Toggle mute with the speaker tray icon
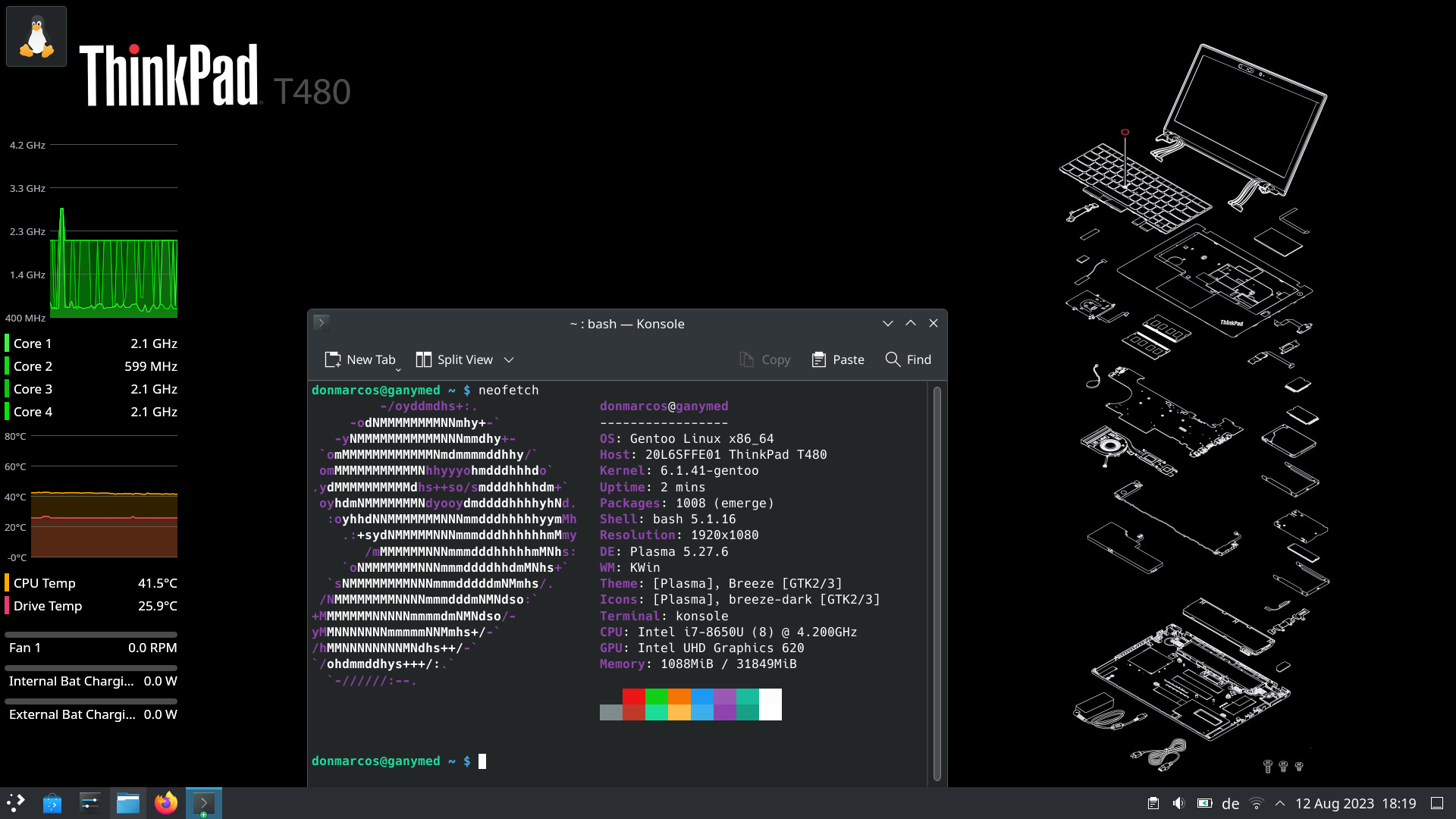The image size is (1456, 819). (1178, 803)
